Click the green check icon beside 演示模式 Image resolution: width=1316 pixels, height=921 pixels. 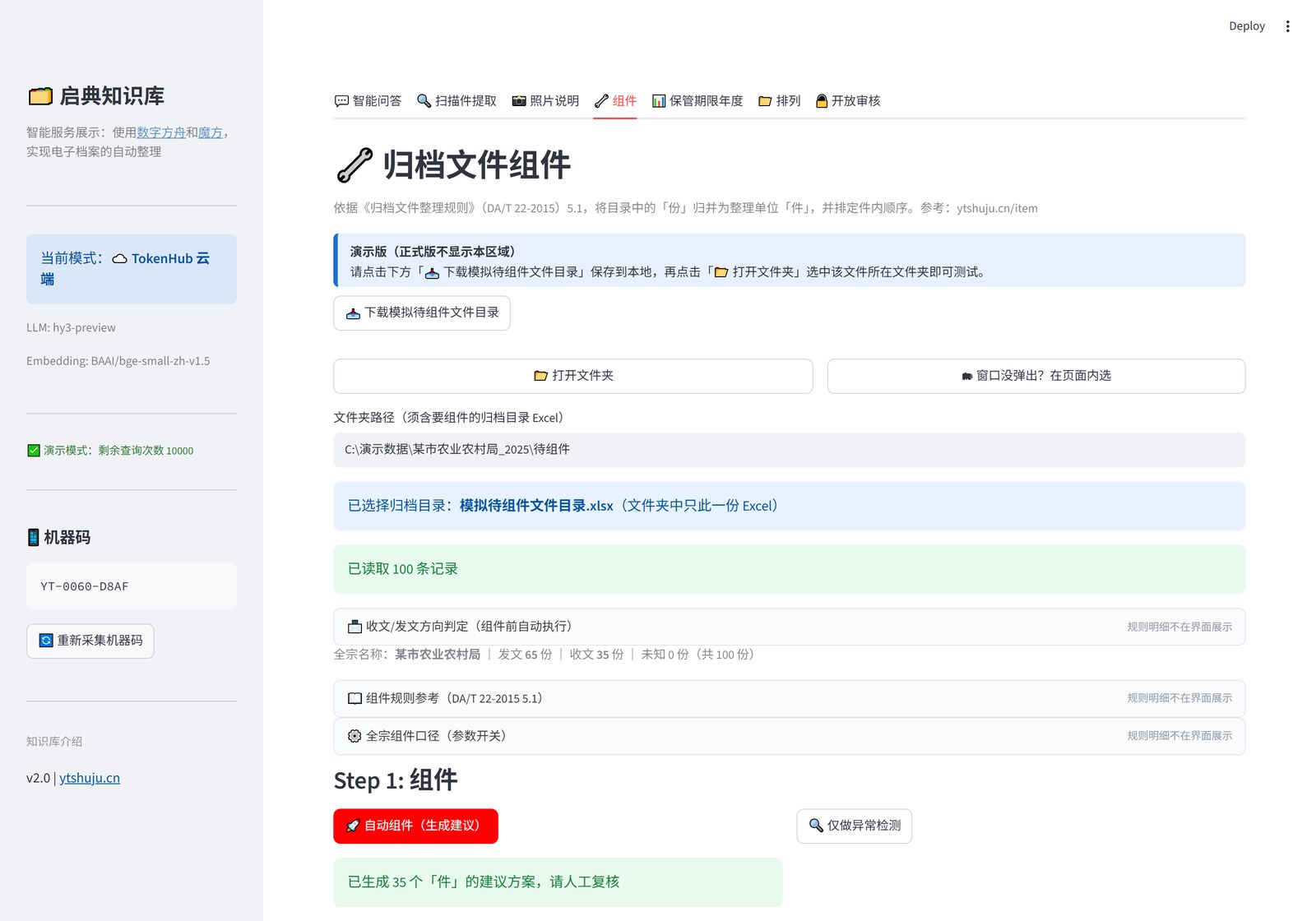click(x=34, y=451)
